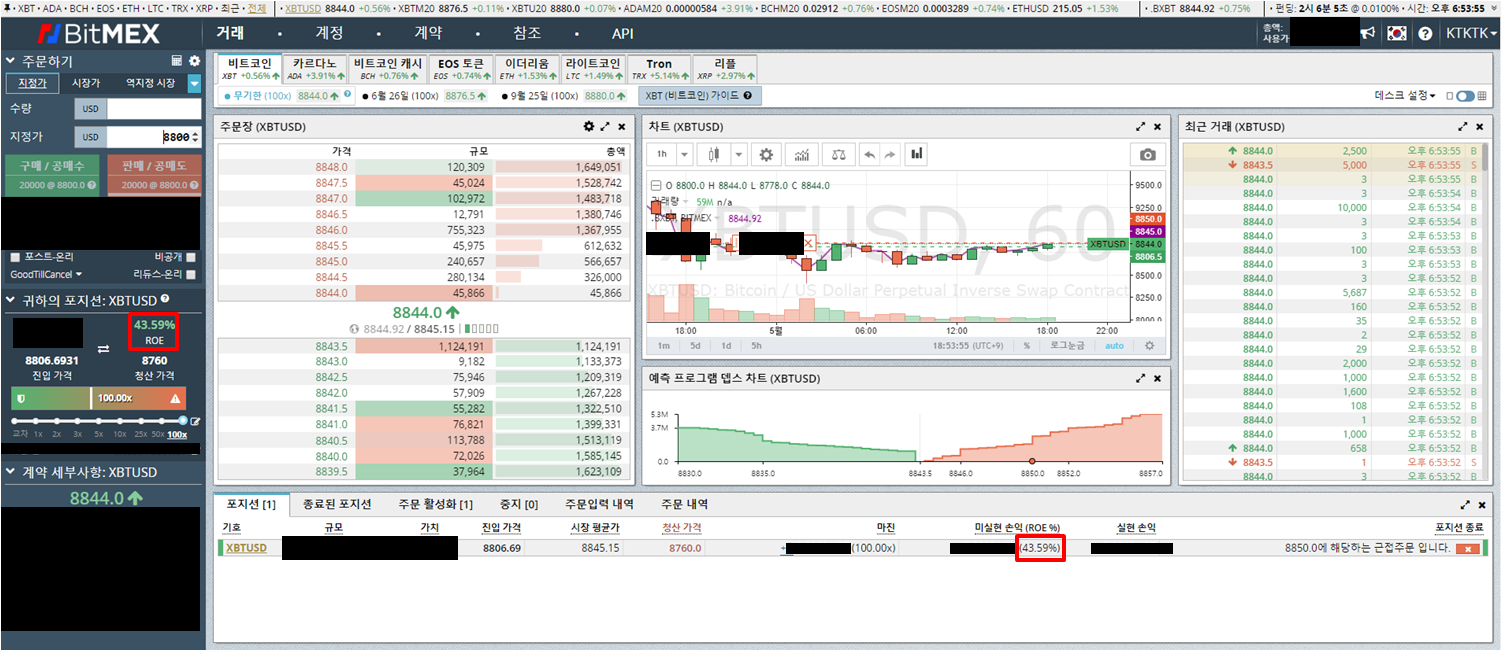Switch to 주문 활성화 [1] tab
This screenshot has width=1502, height=651.
tap(435, 505)
